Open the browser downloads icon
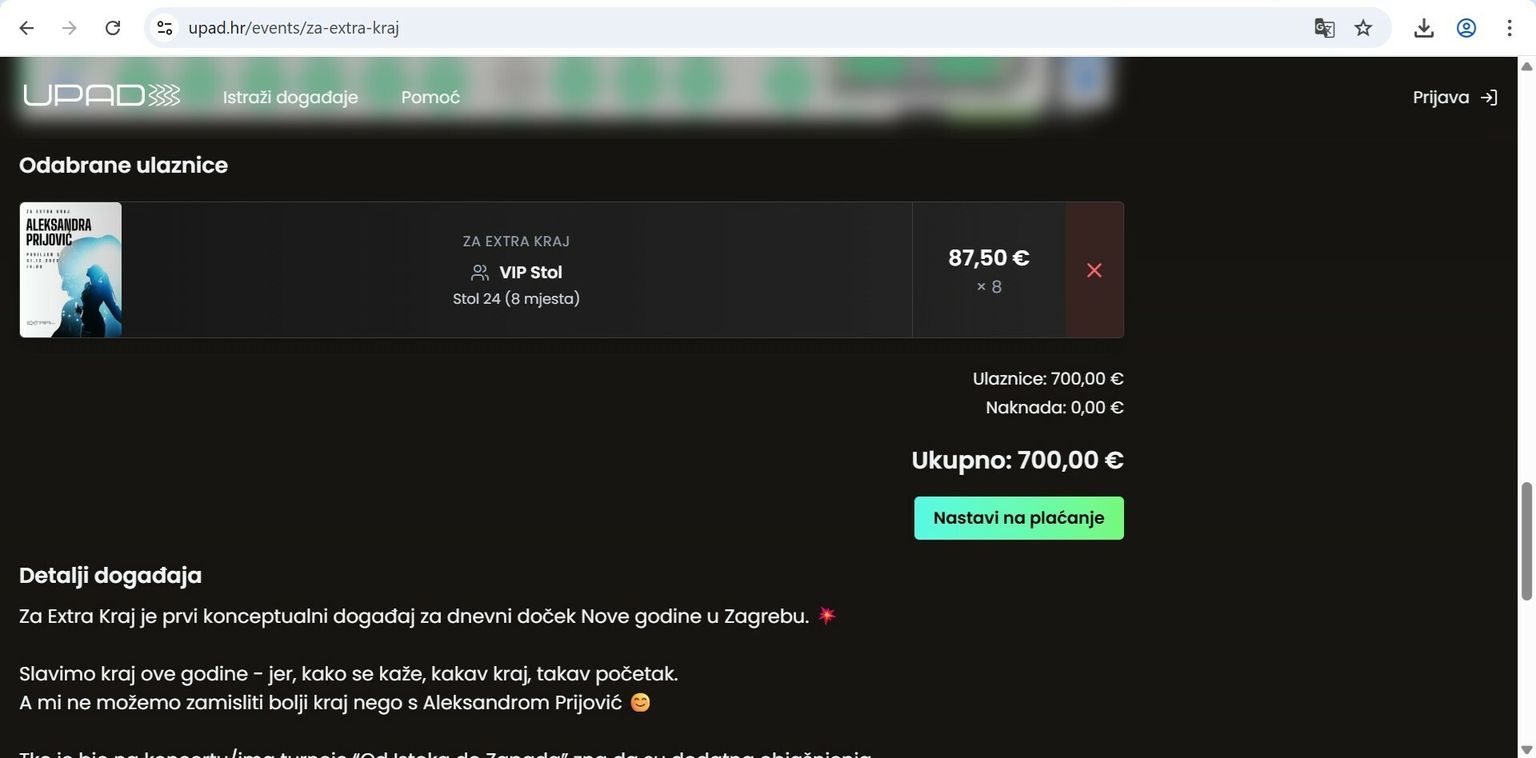 click(x=1424, y=28)
